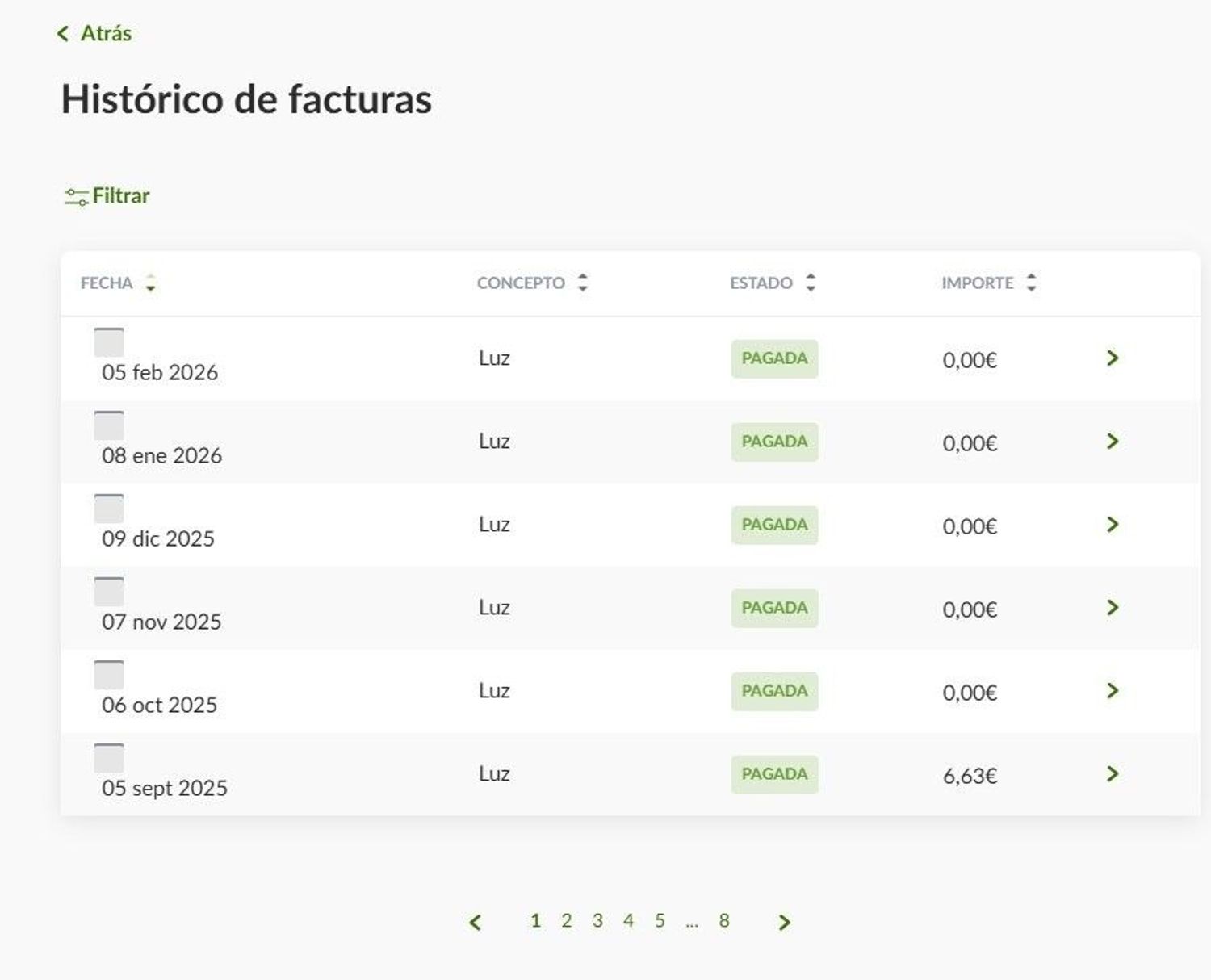Expand the 6,63€ invoice row chevron
This screenshot has height=980, width=1211.
tap(1113, 774)
